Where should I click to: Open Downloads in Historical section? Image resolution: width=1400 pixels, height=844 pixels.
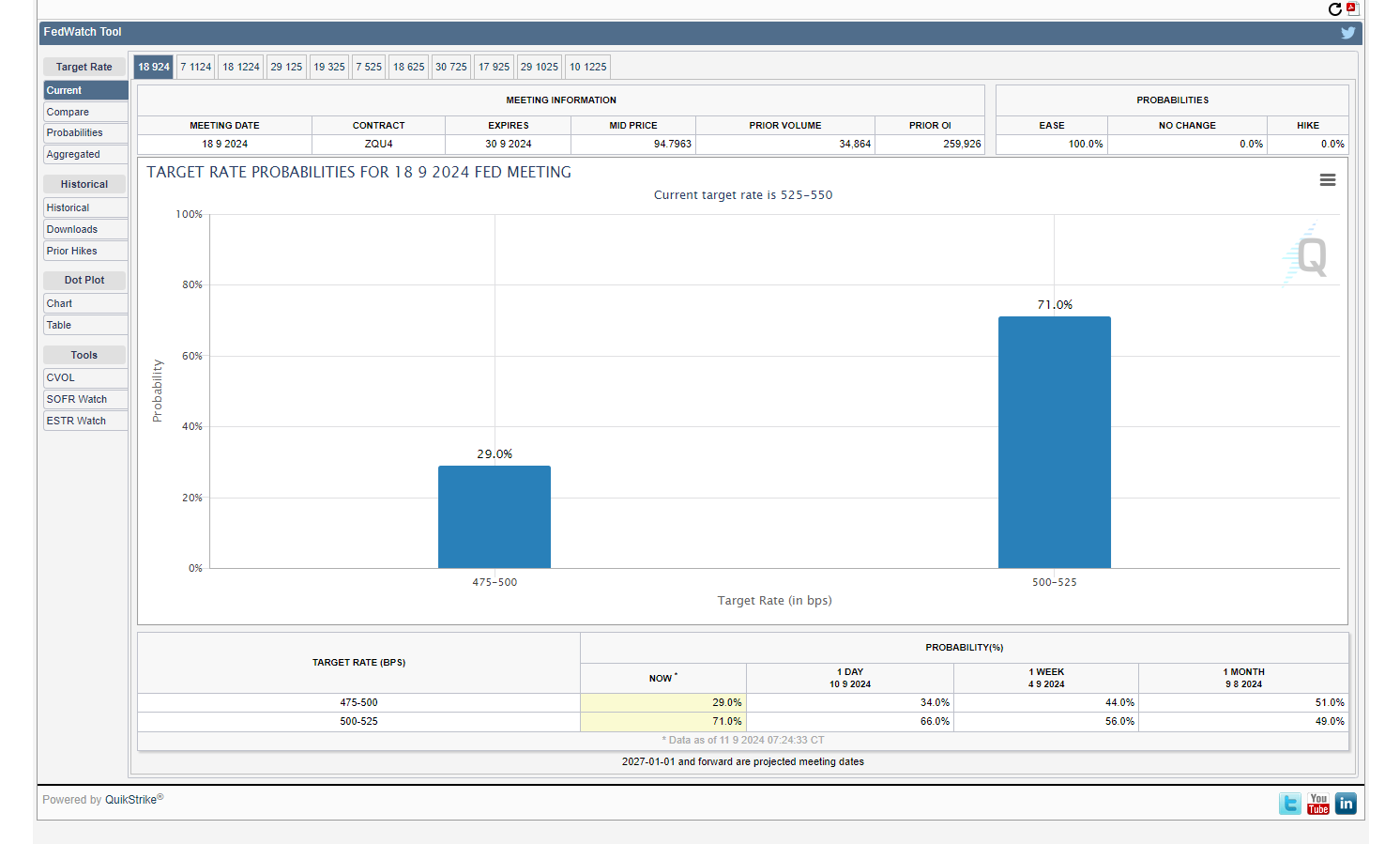[x=84, y=229]
